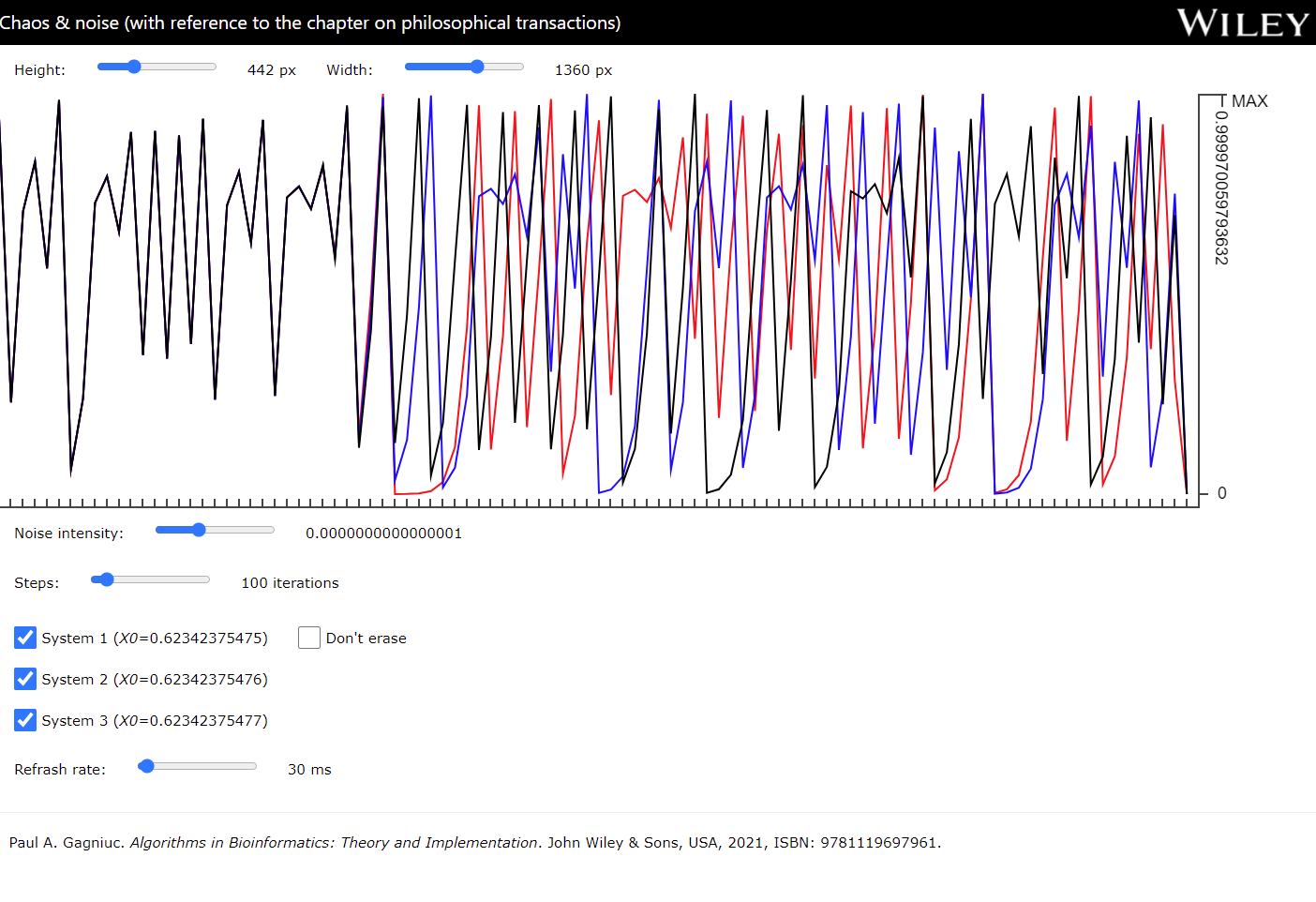Click the System 3 label text

coord(155,721)
